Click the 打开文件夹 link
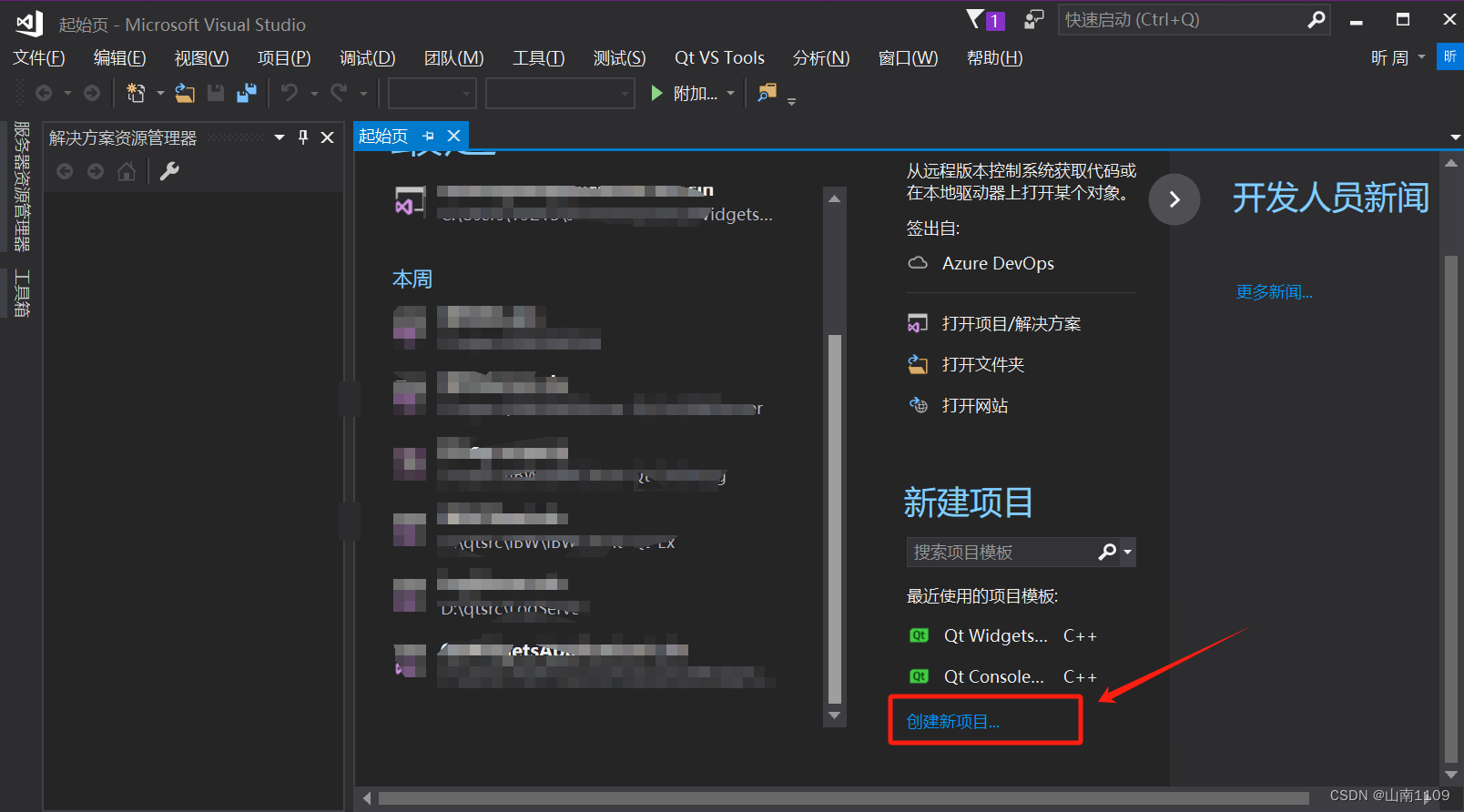Viewport: 1464px width, 812px height. (983, 364)
